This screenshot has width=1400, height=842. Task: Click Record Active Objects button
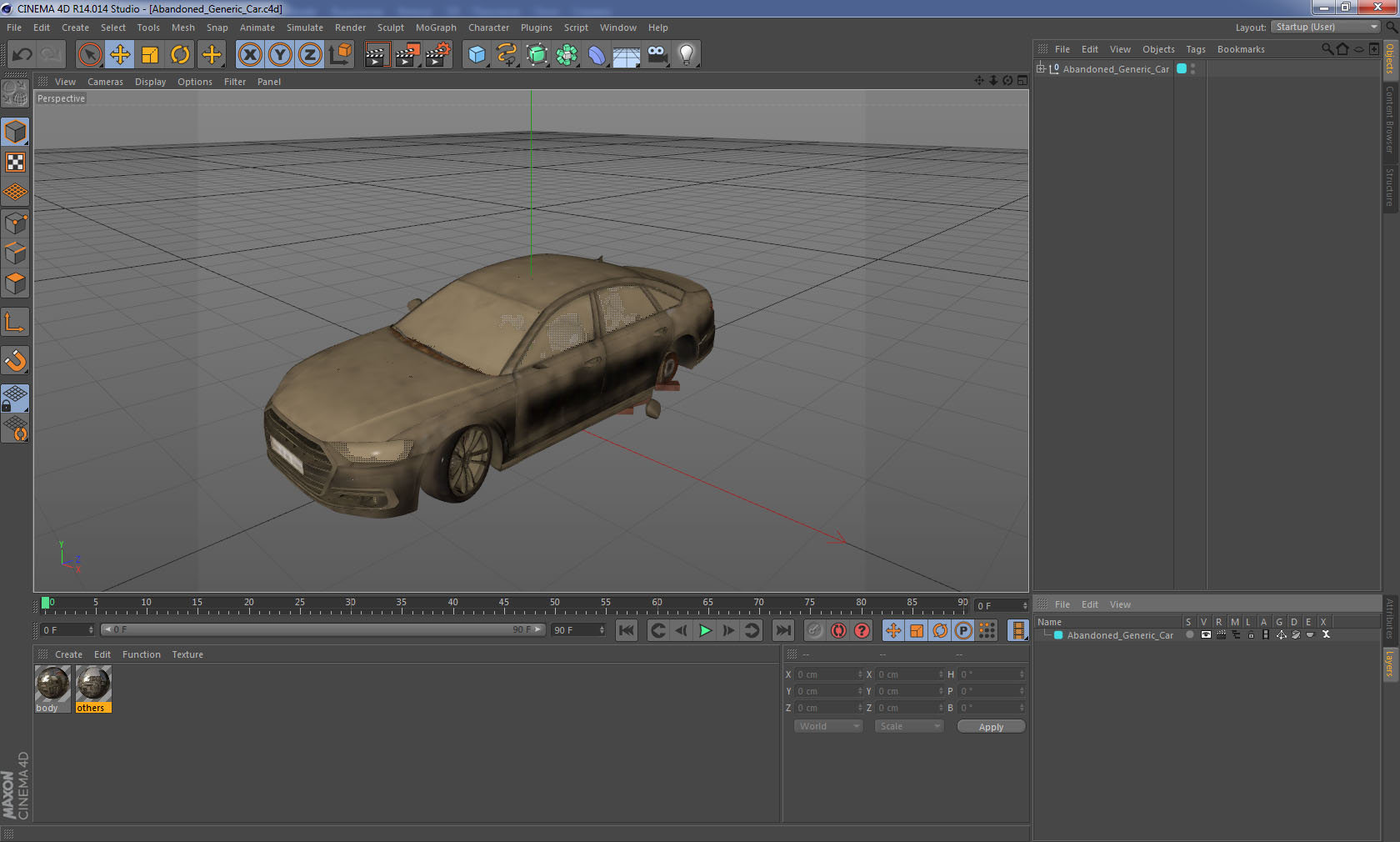tap(815, 630)
